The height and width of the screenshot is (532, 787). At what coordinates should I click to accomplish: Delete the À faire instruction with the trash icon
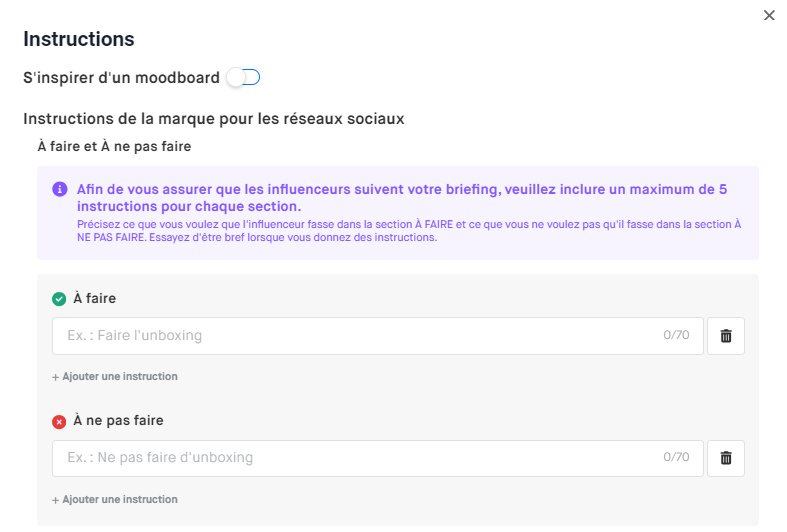point(726,336)
